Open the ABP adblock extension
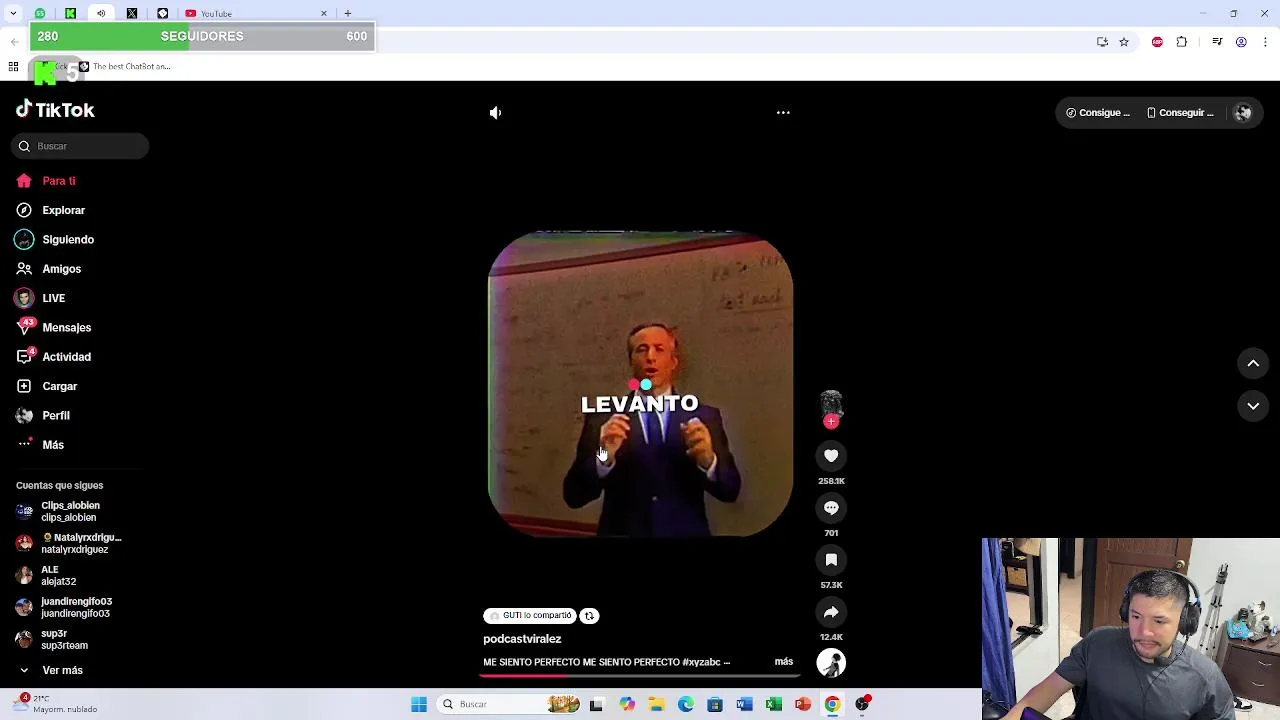The height and width of the screenshot is (720, 1280). [1157, 42]
